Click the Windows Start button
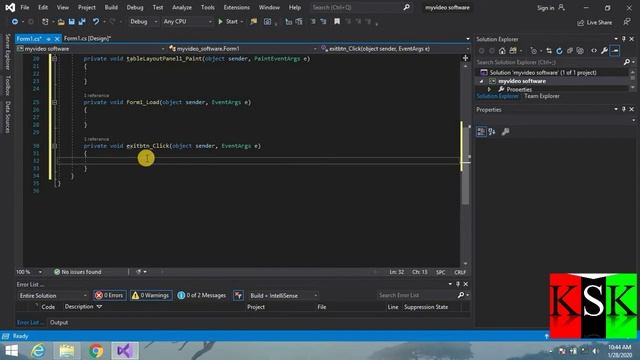The width and height of the screenshot is (640, 360). (11, 351)
